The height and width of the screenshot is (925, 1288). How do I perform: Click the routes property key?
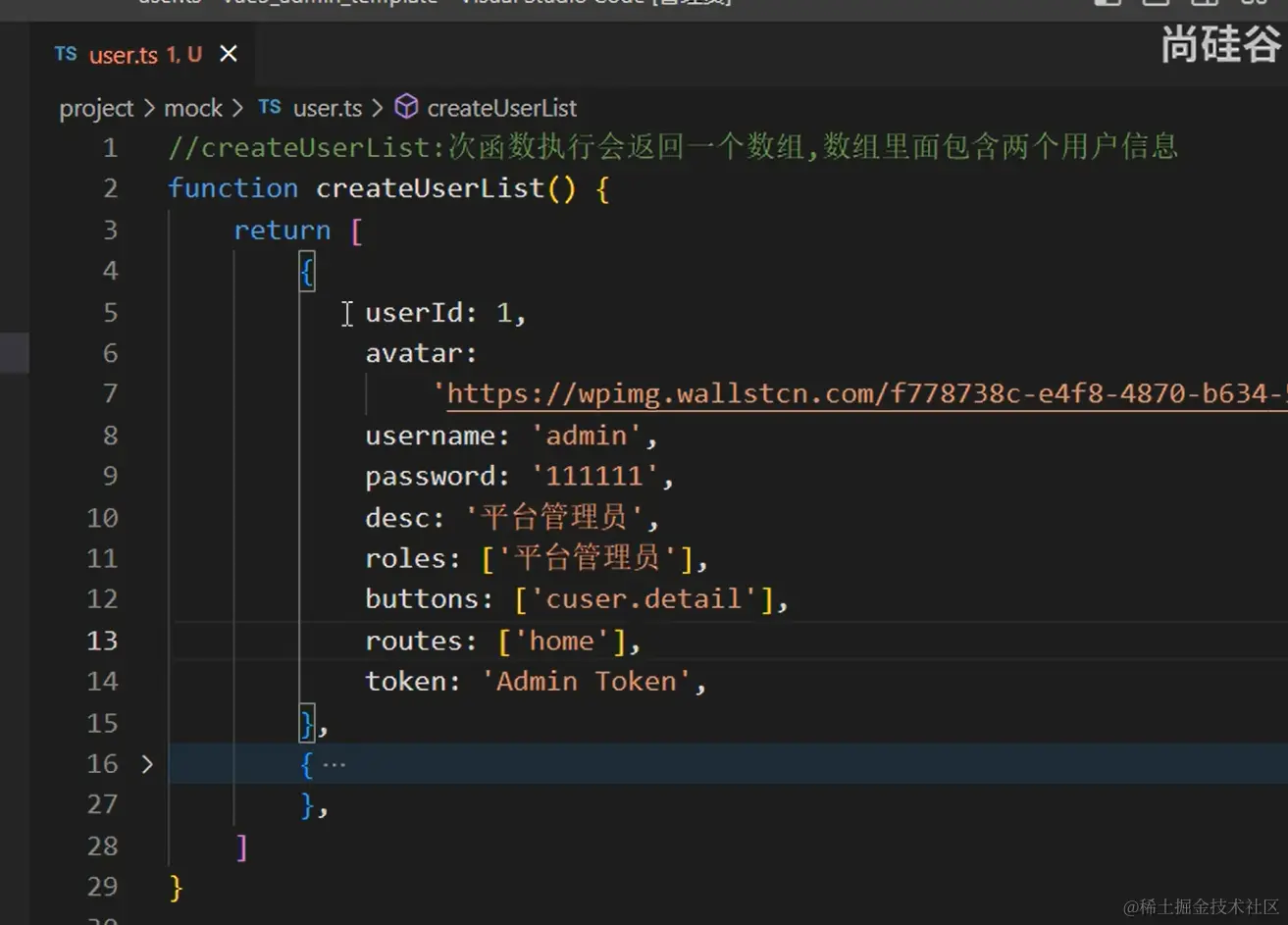(x=414, y=641)
